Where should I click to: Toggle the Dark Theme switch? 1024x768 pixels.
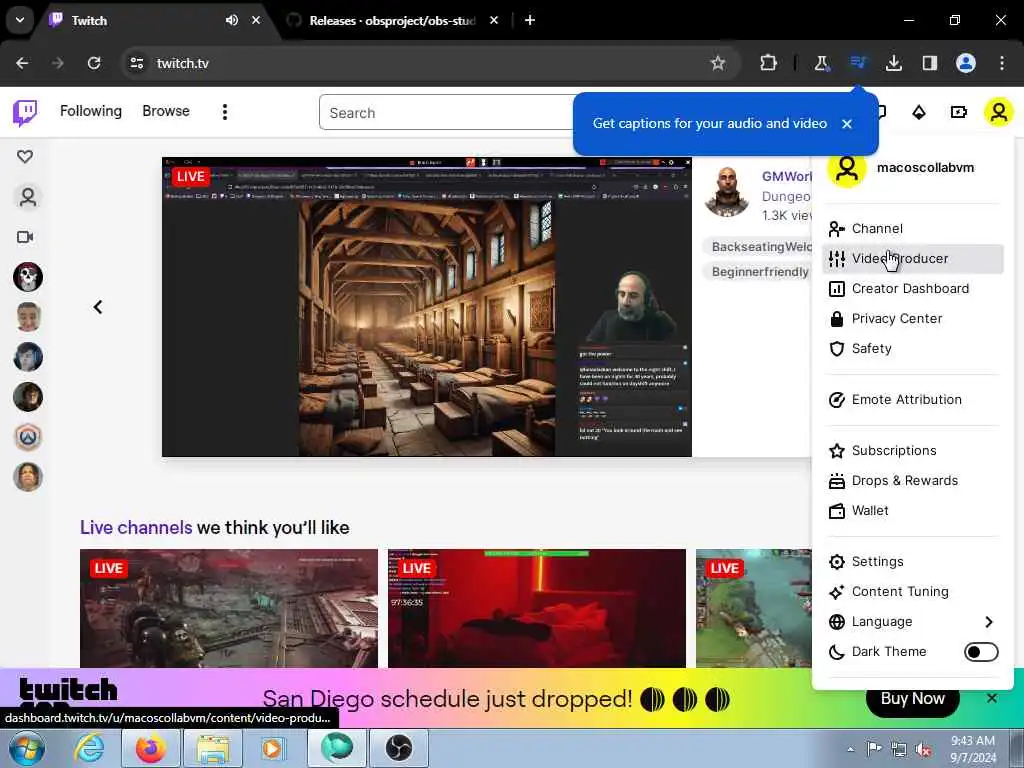coord(981,652)
